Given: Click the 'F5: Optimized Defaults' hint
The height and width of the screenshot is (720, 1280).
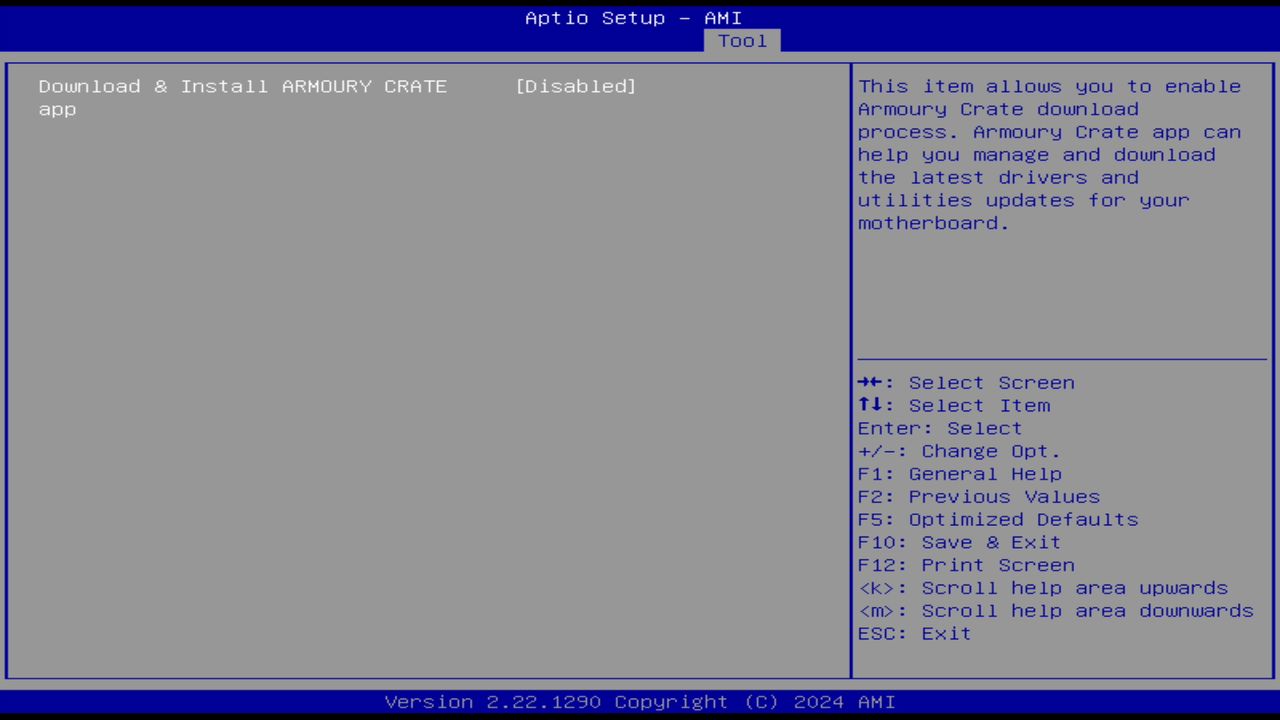Looking at the screenshot, I should tap(998, 520).
